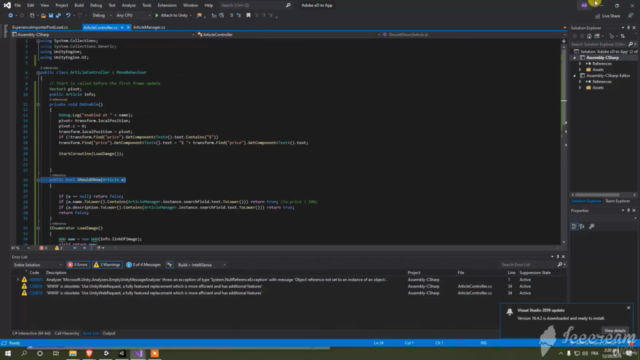The height and width of the screenshot is (360, 640).
Task: Click the Alphabetical sort icon in Properties
Action: (x=582, y=226)
